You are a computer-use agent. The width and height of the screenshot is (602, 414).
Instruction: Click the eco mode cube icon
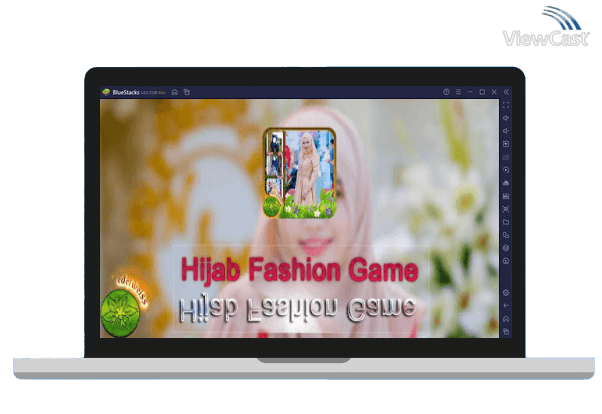(x=506, y=248)
